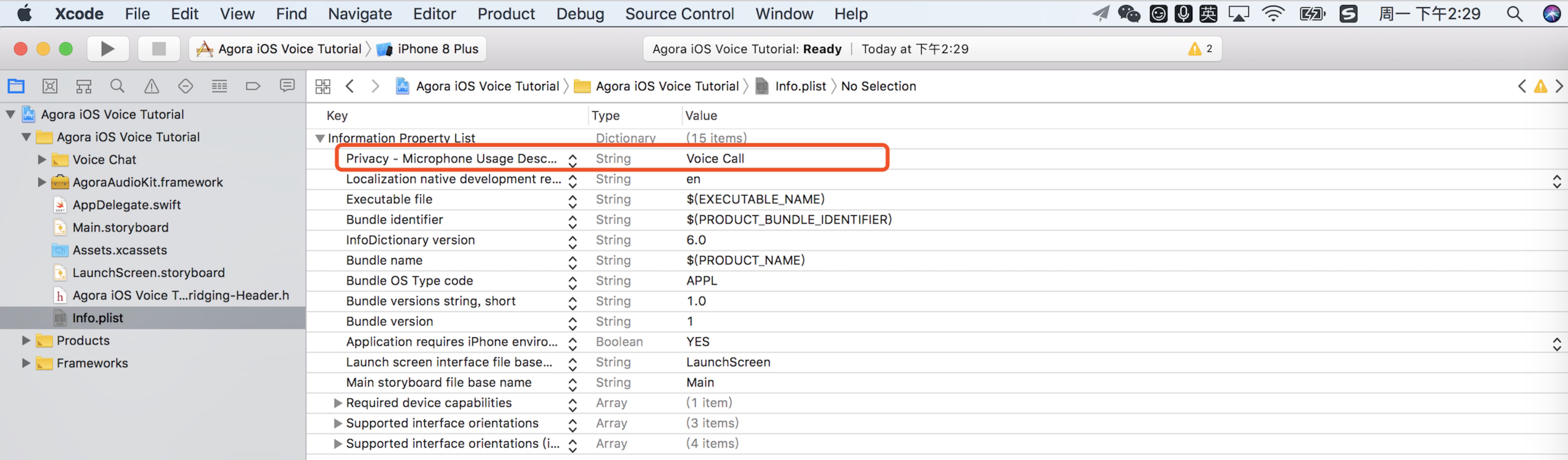
Task: Expand the Frameworks group
Action: (26, 363)
